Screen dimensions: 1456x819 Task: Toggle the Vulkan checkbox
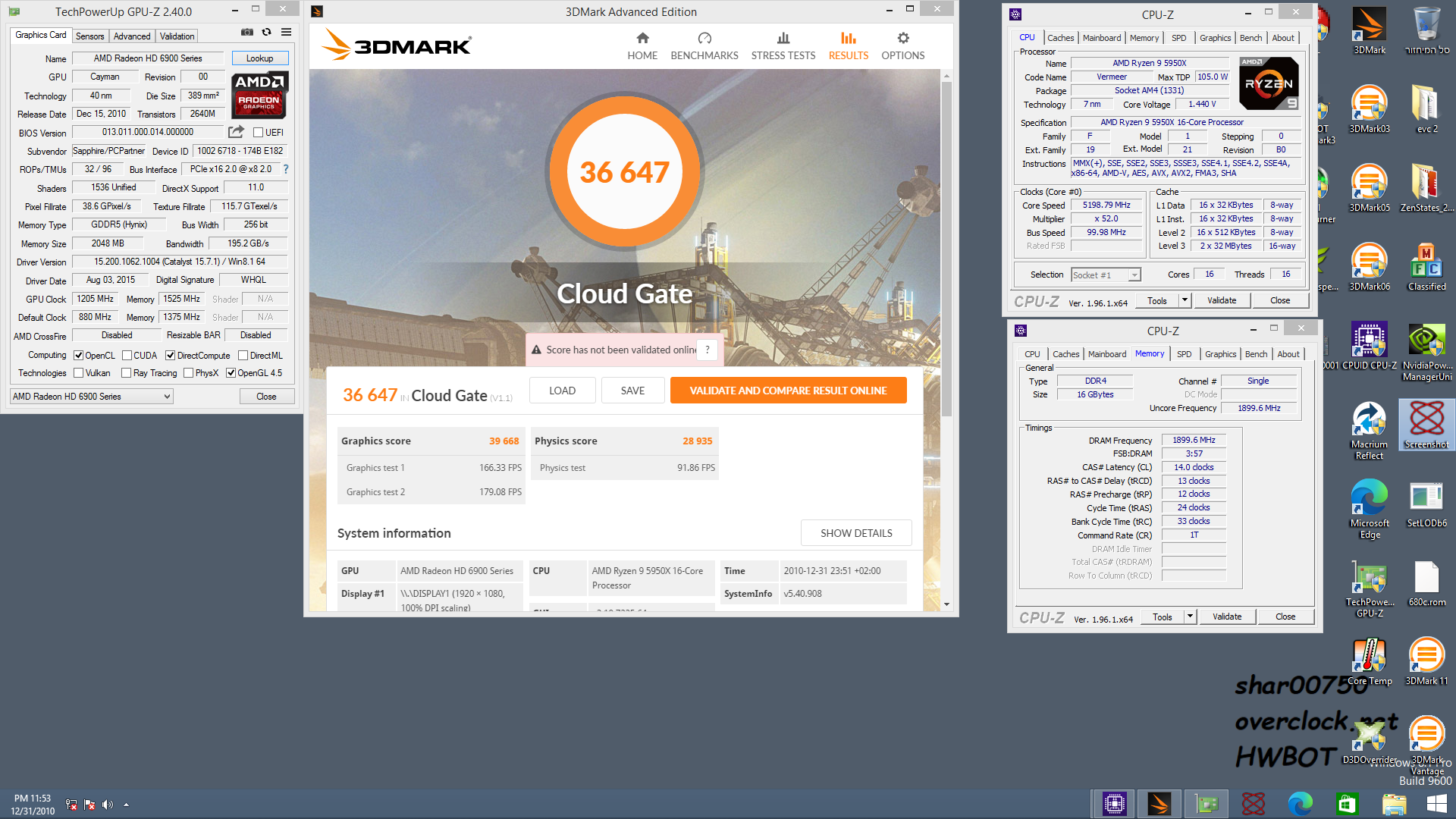click(78, 373)
